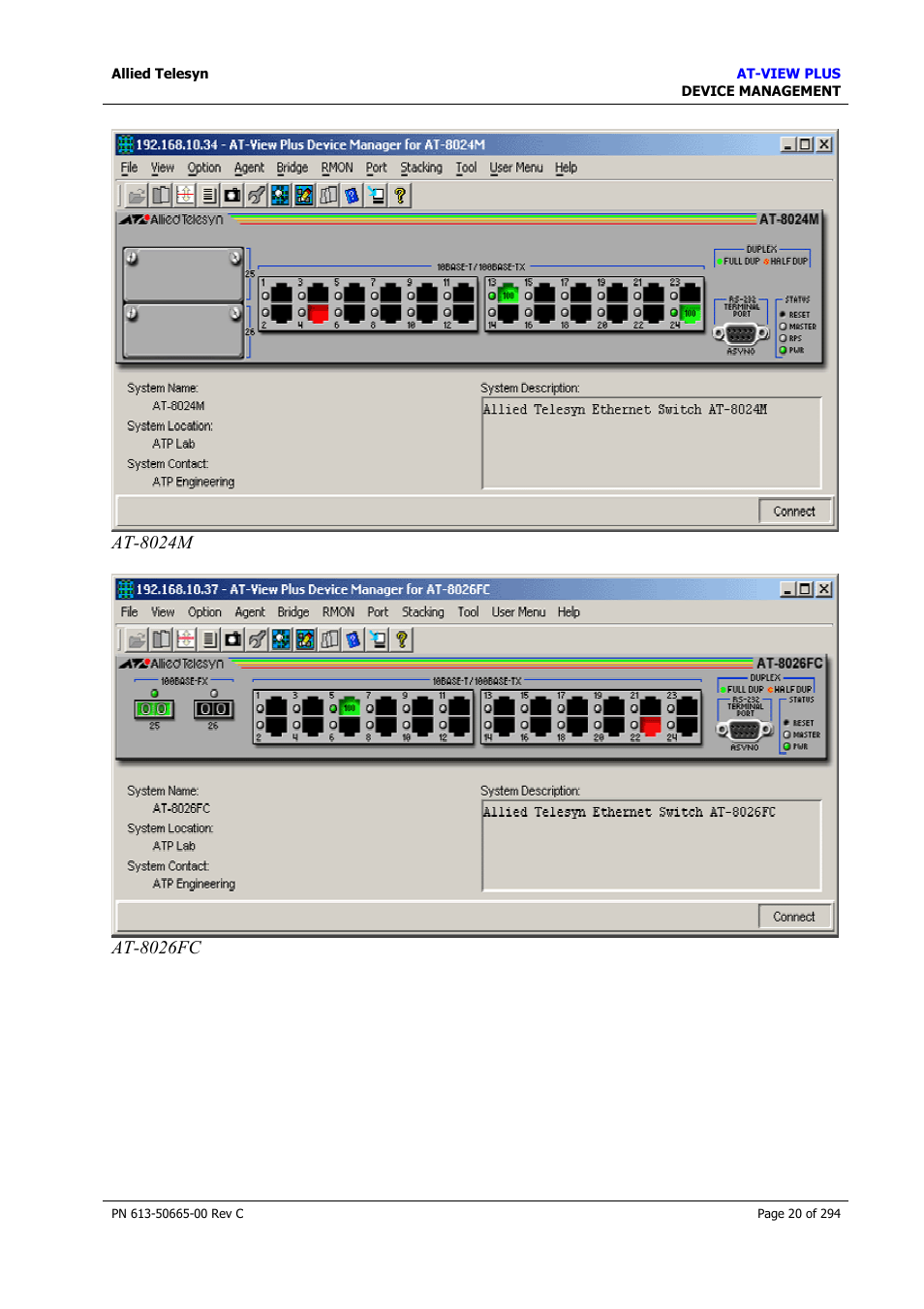
Task: Click the blue star grid icon in AT-8024M toolbar
Action: pyautogui.click(x=280, y=196)
